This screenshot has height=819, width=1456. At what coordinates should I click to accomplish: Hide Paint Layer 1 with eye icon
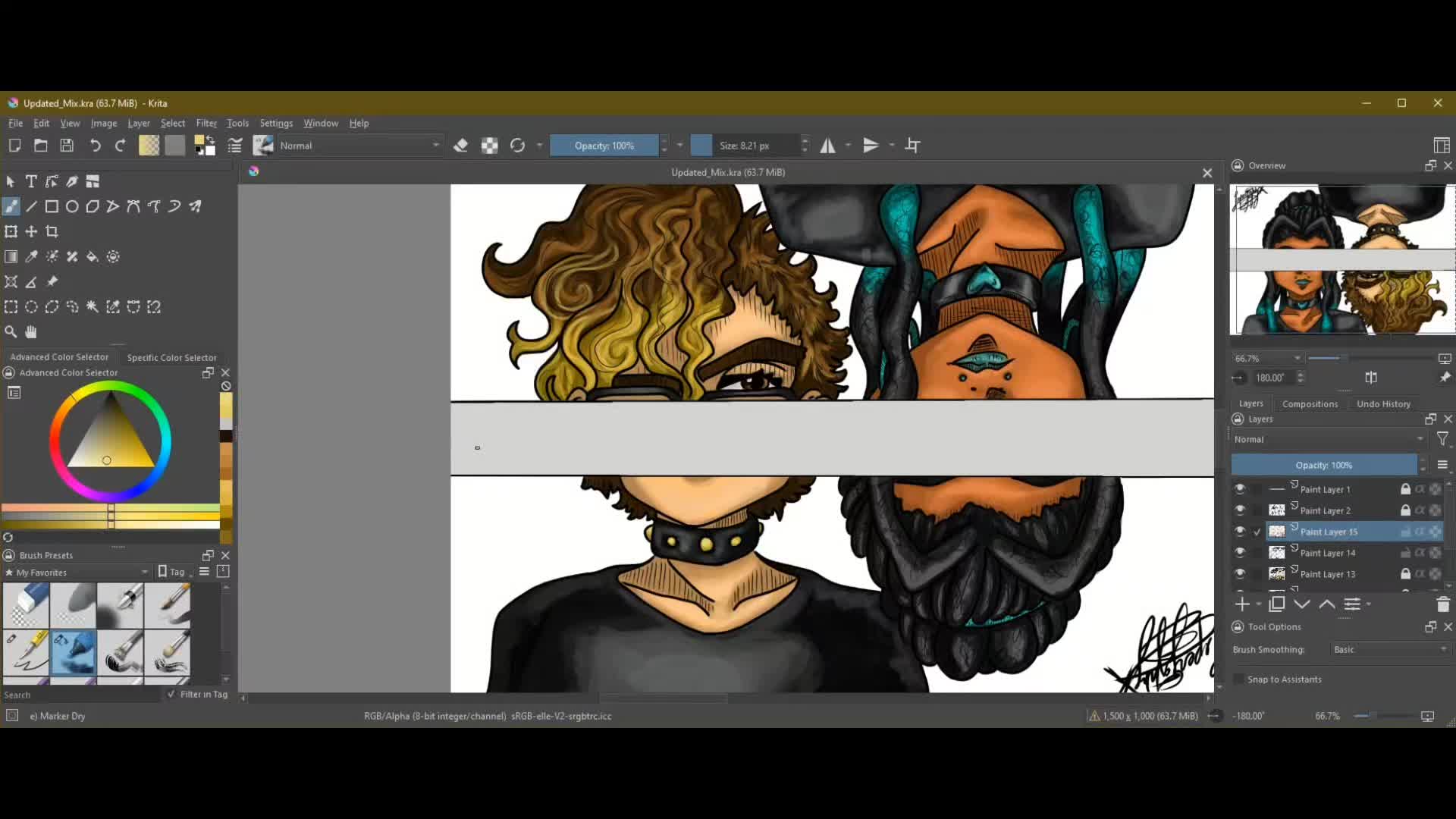coord(1240,489)
